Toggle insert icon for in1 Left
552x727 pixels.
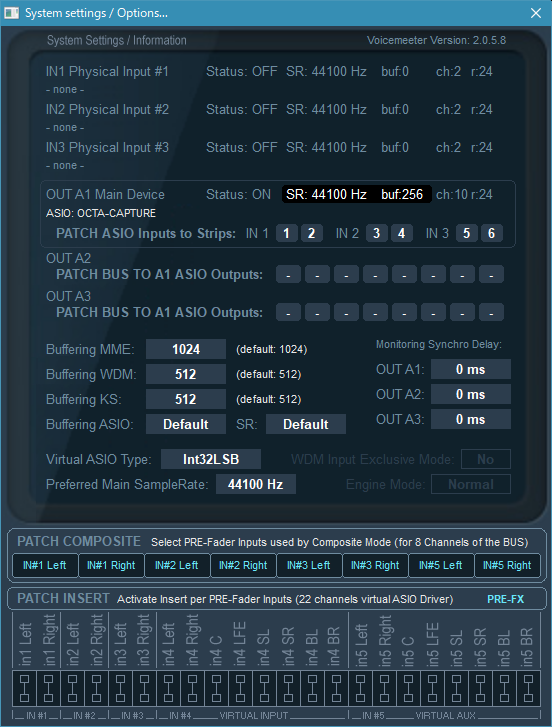[x=25, y=688]
